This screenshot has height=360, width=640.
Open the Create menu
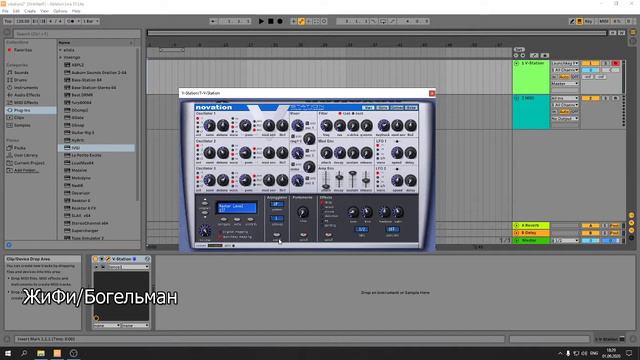click(30, 11)
